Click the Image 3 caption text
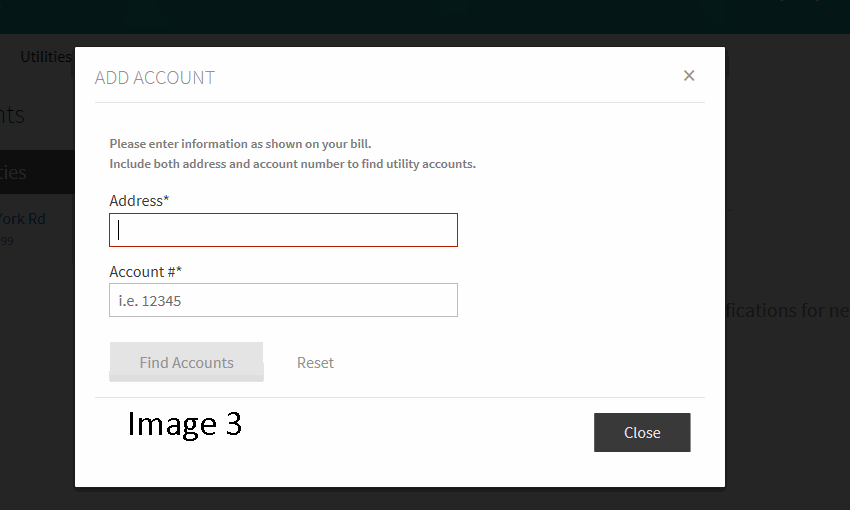Viewport: 850px width, 510px height. [184, 424]
